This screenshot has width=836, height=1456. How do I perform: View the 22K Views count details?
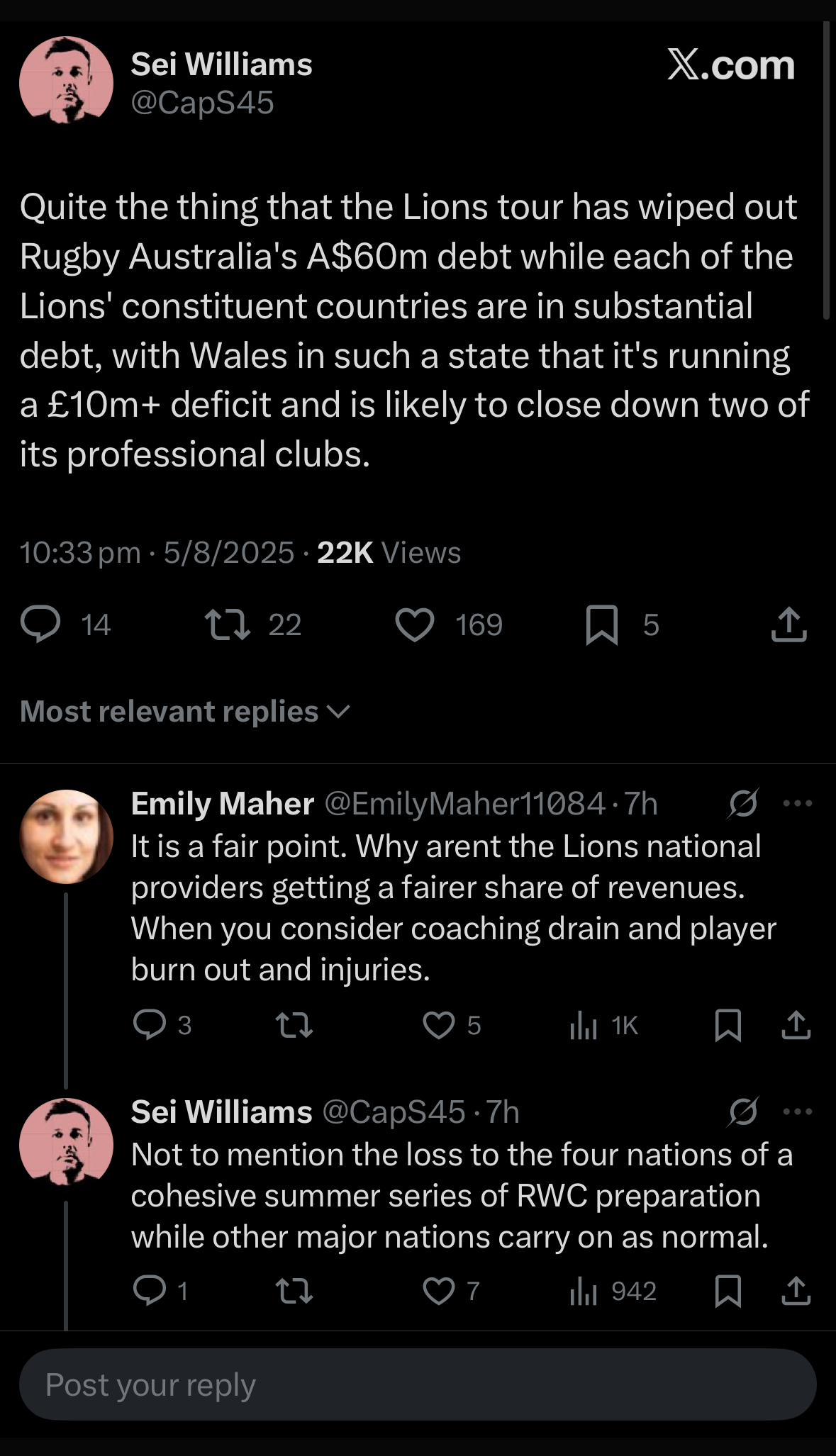pos(389,553)
